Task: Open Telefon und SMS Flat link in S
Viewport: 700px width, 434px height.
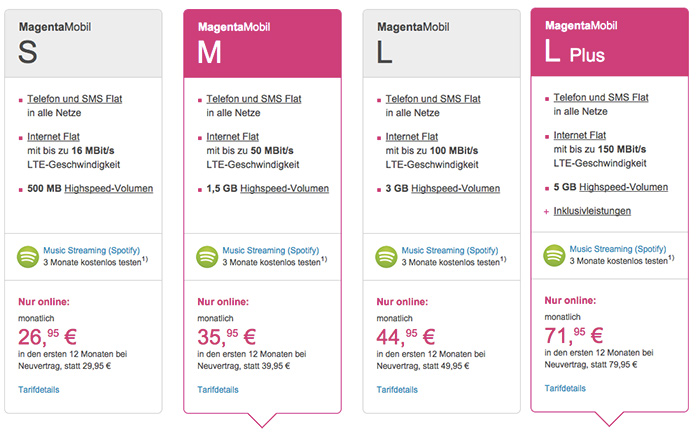Action: click(x=75, y=99)
